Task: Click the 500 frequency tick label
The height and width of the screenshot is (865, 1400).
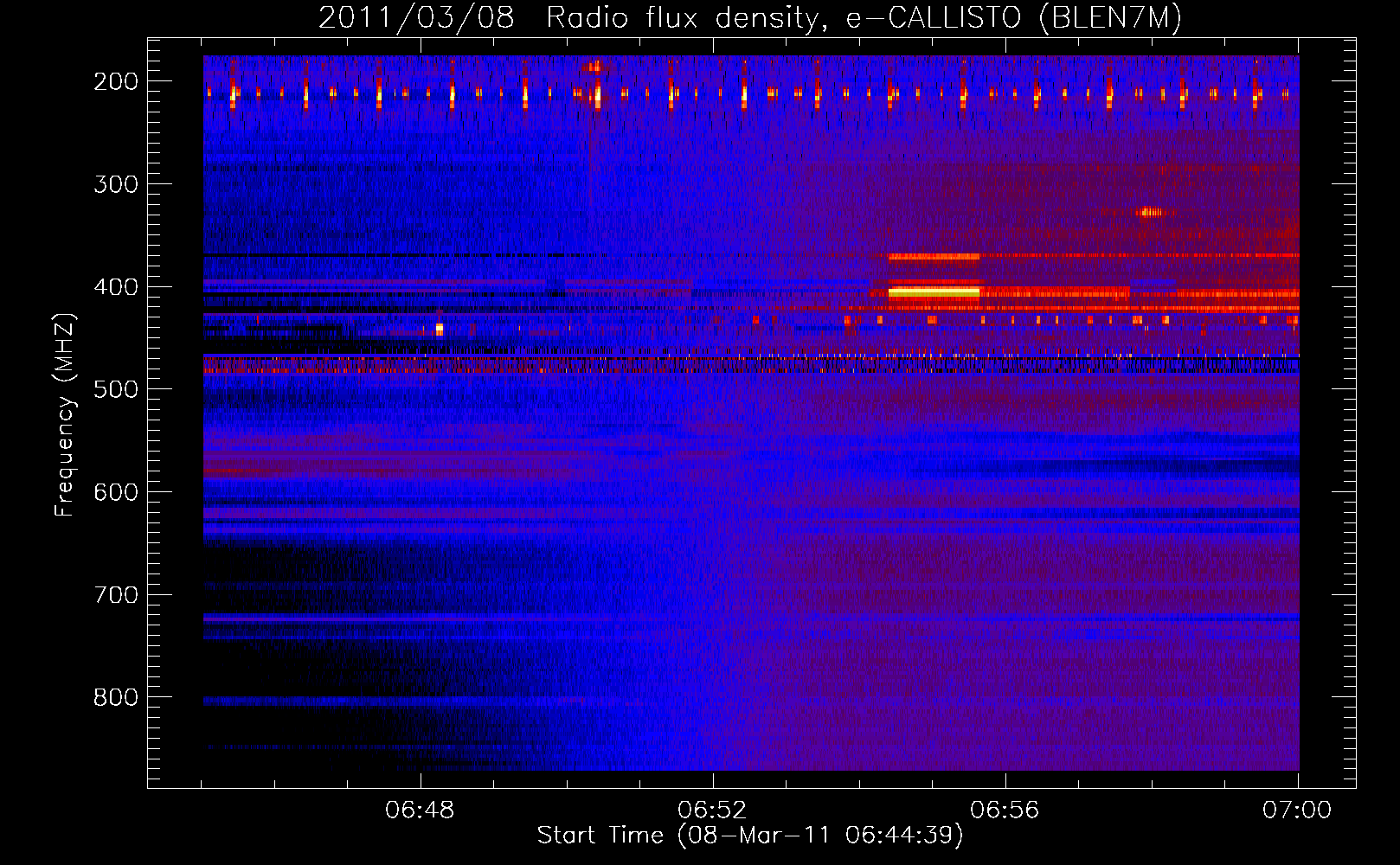Action: tap(116, 389)
